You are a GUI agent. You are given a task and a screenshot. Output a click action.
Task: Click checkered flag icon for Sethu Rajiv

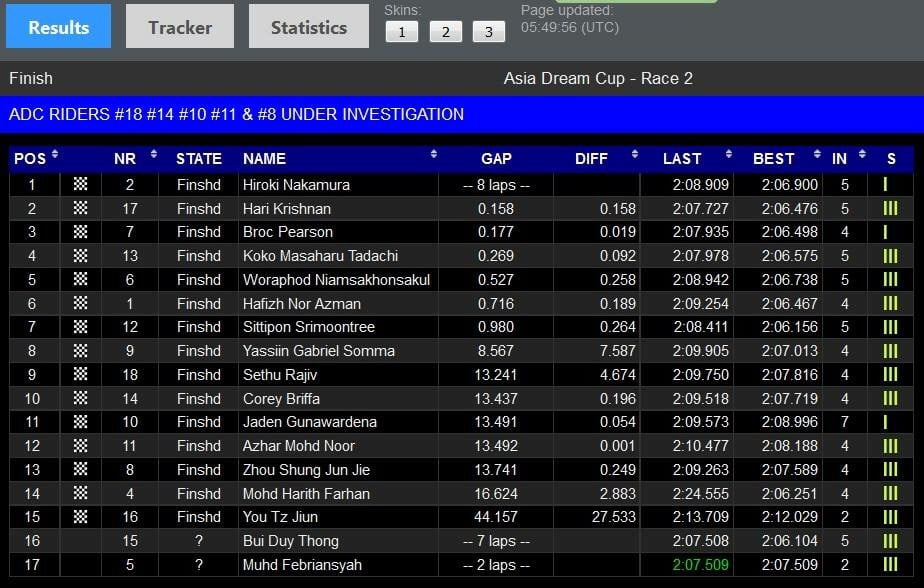(x=81, y=374)
